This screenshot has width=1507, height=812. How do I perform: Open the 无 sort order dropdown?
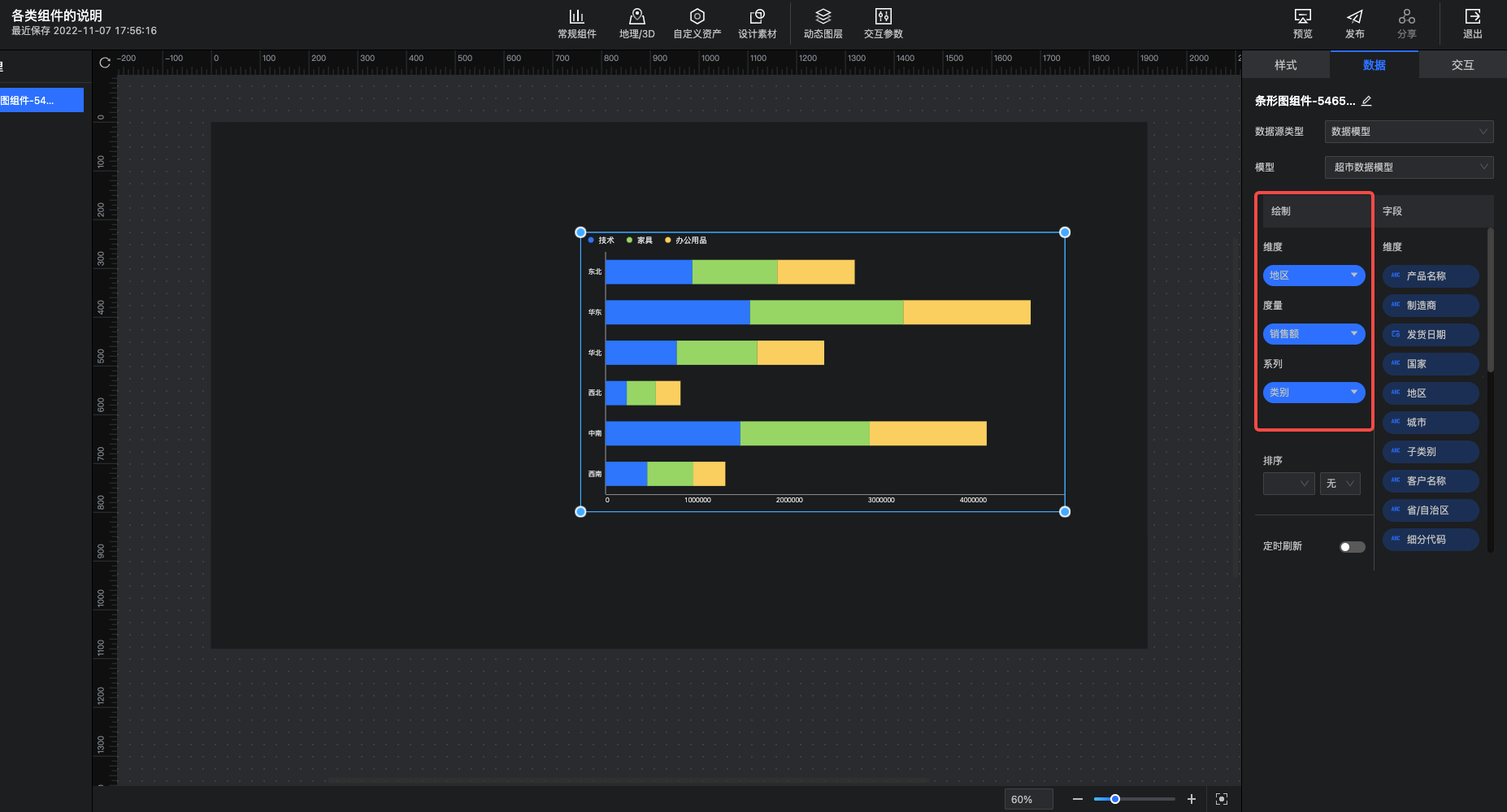click(x=1340, y=484)
